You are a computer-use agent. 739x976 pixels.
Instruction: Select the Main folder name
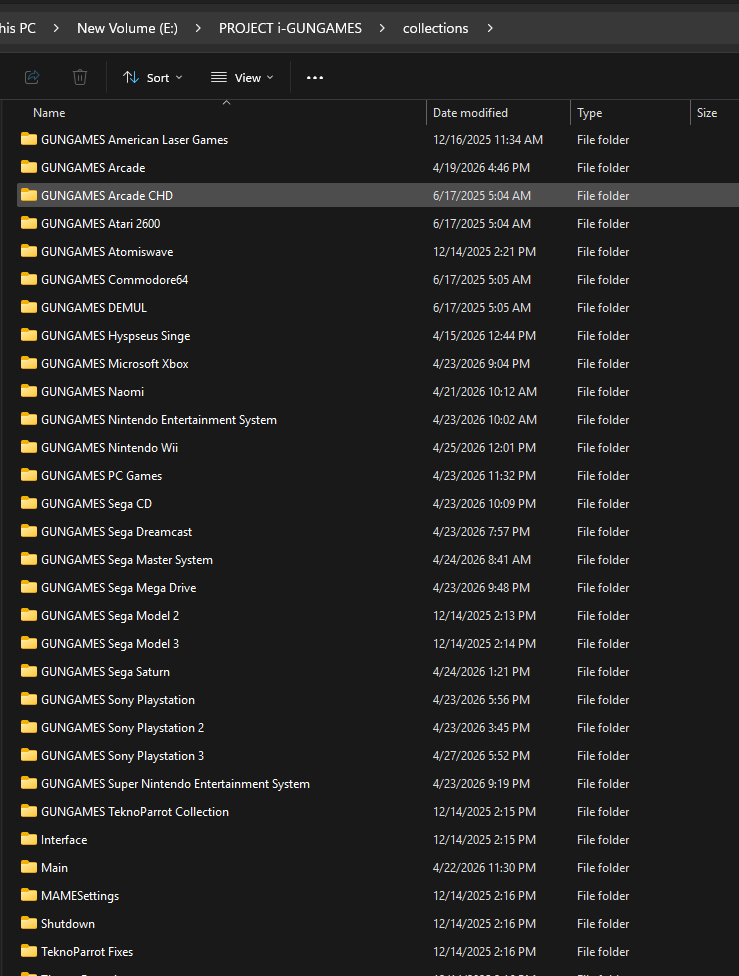(x=54, y=868)
